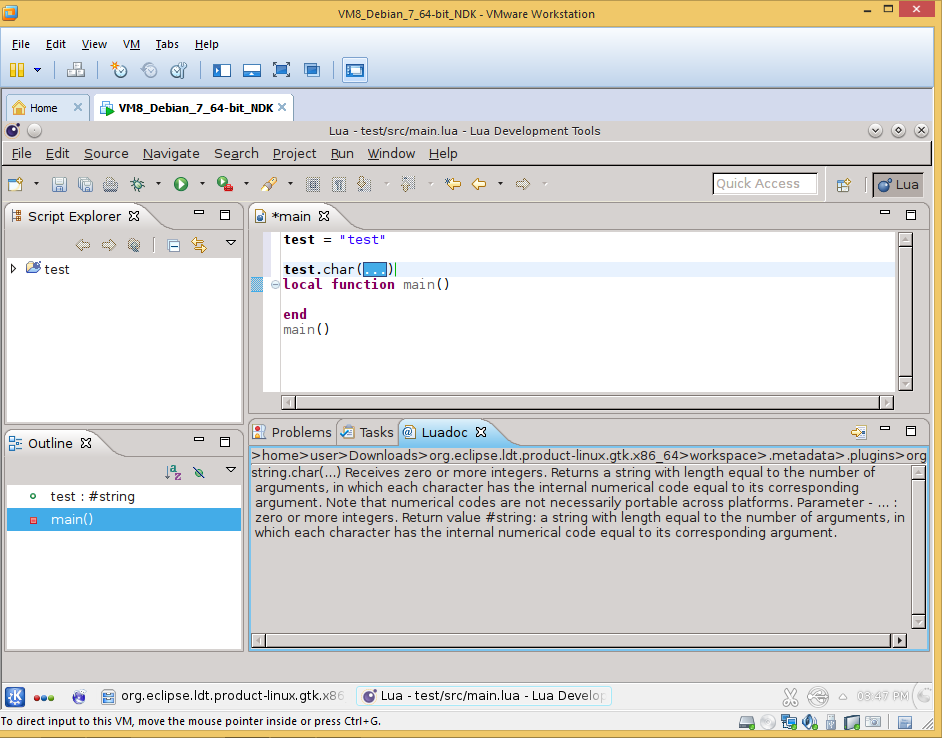Click the Collapse All icon in Script Explorer
942x738 pixels.
point(174,245)
